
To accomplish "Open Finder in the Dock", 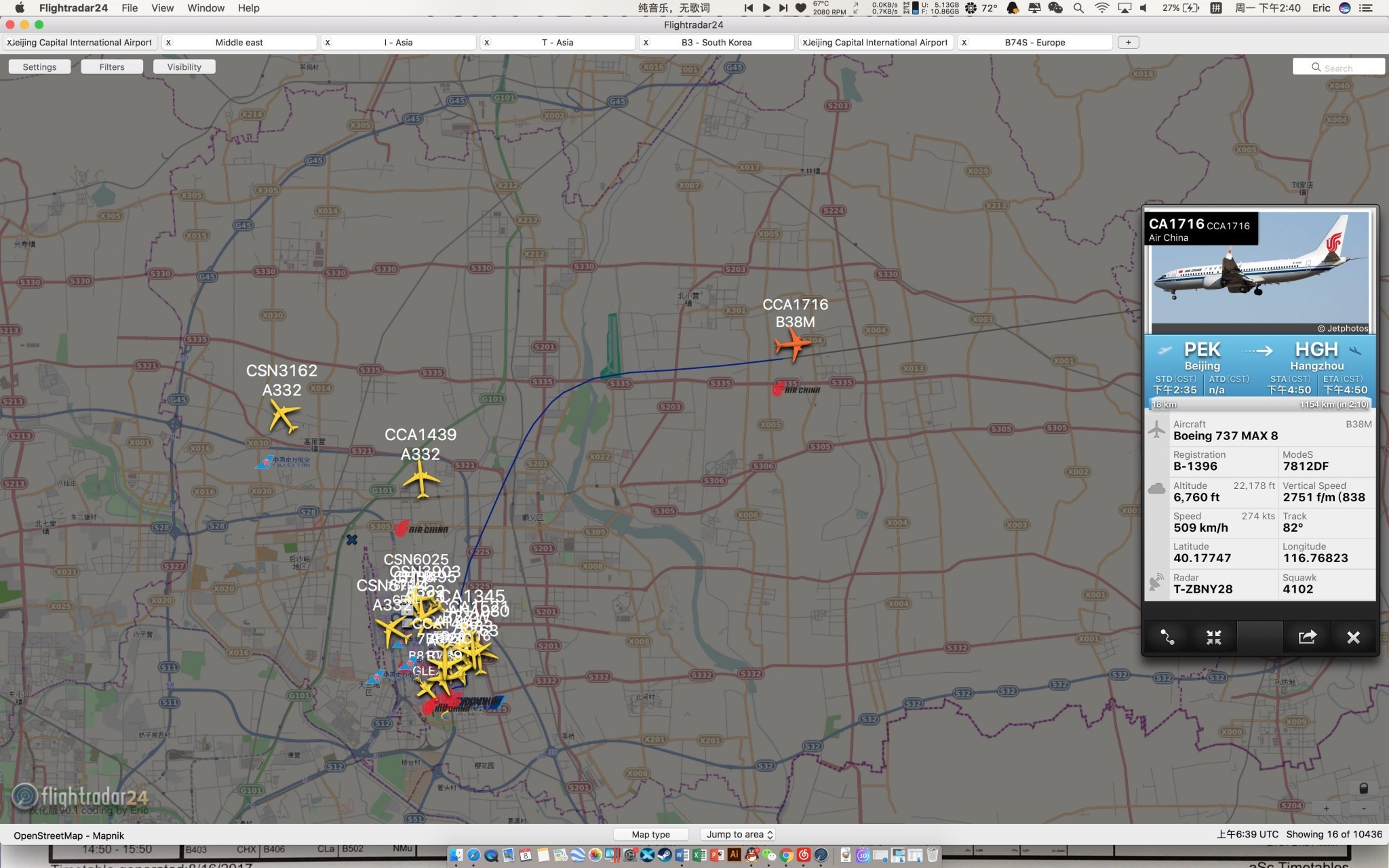I will click(456, 854).
